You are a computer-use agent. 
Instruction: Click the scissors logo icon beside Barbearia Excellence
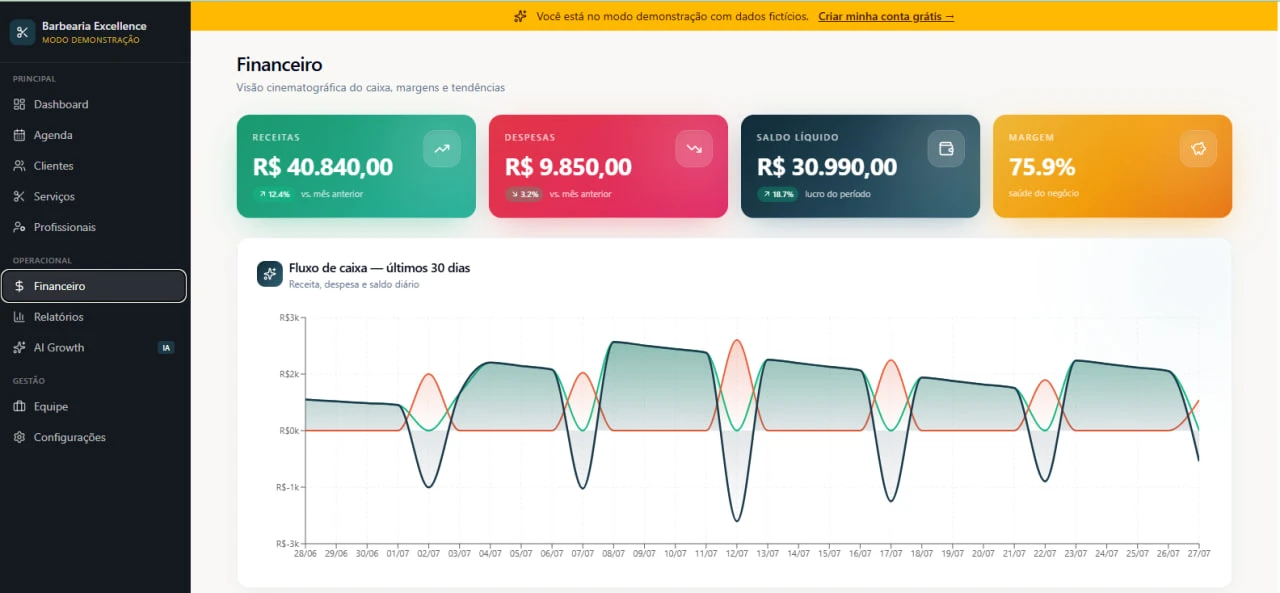[22, 32]
